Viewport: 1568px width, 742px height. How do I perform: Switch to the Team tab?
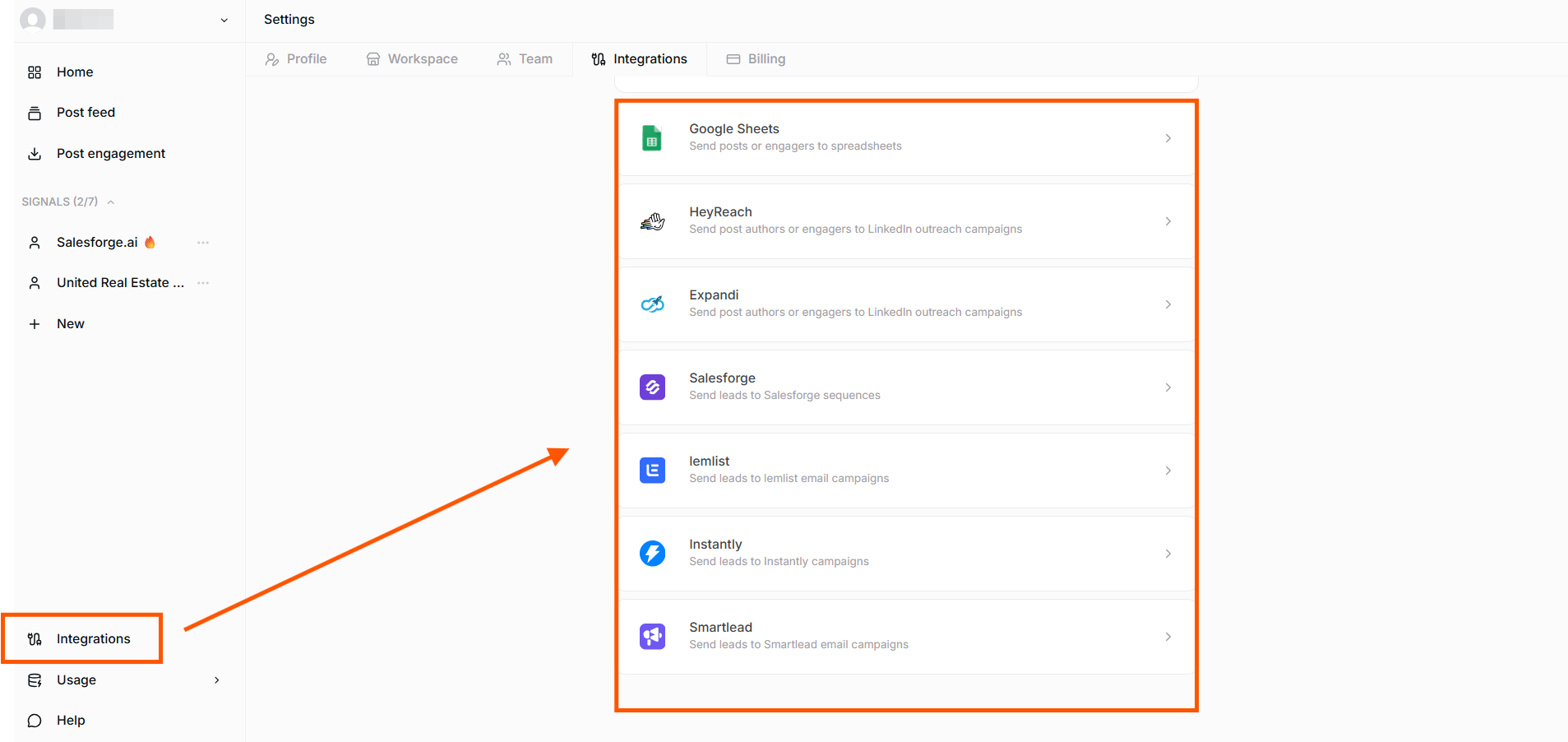(x=525, y=59)
